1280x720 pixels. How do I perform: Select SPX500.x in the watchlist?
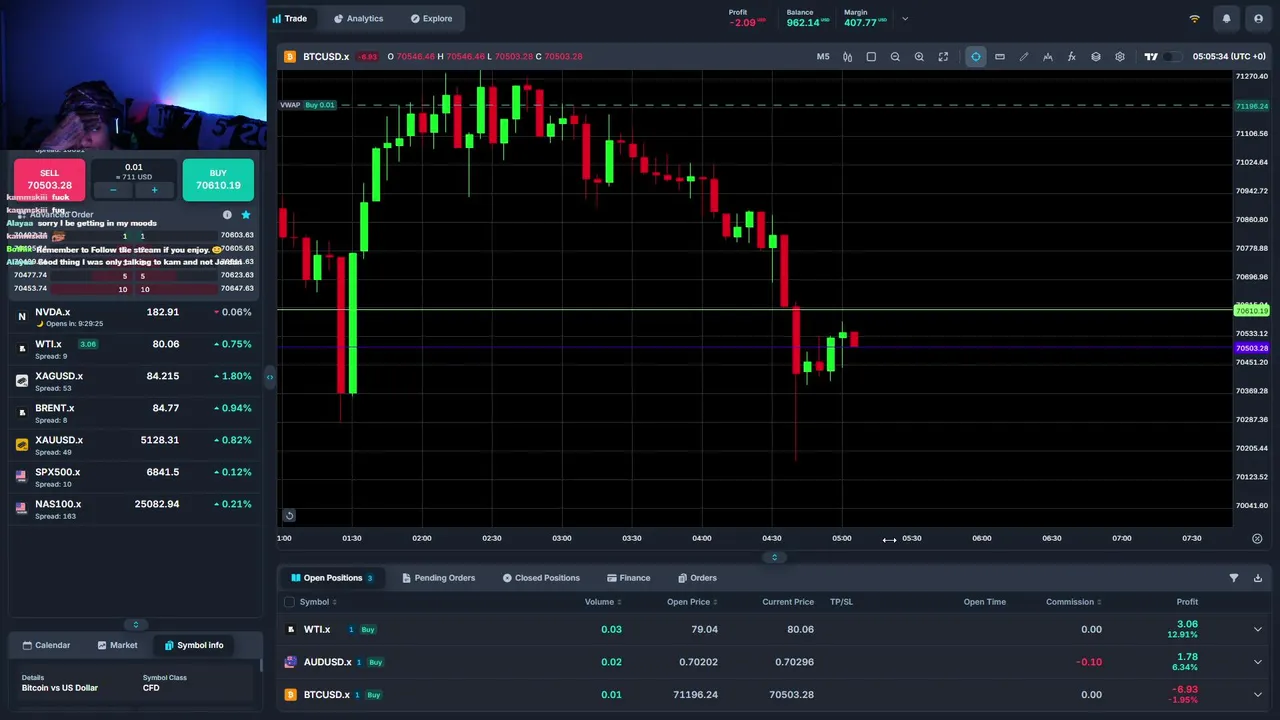(135, 476)
